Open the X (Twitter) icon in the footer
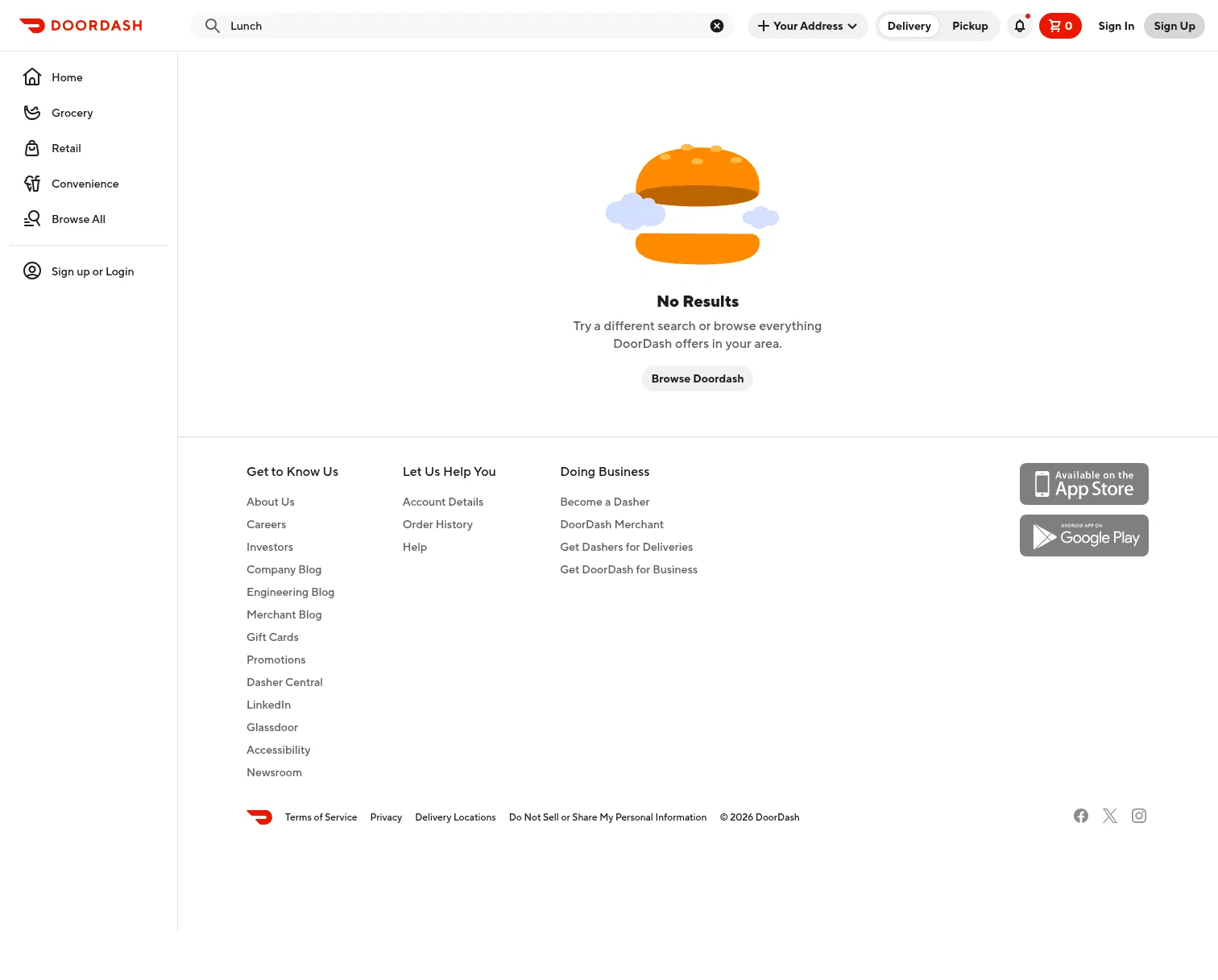Viewport: 1218px width, 980px height. (x=1110, y=816)
